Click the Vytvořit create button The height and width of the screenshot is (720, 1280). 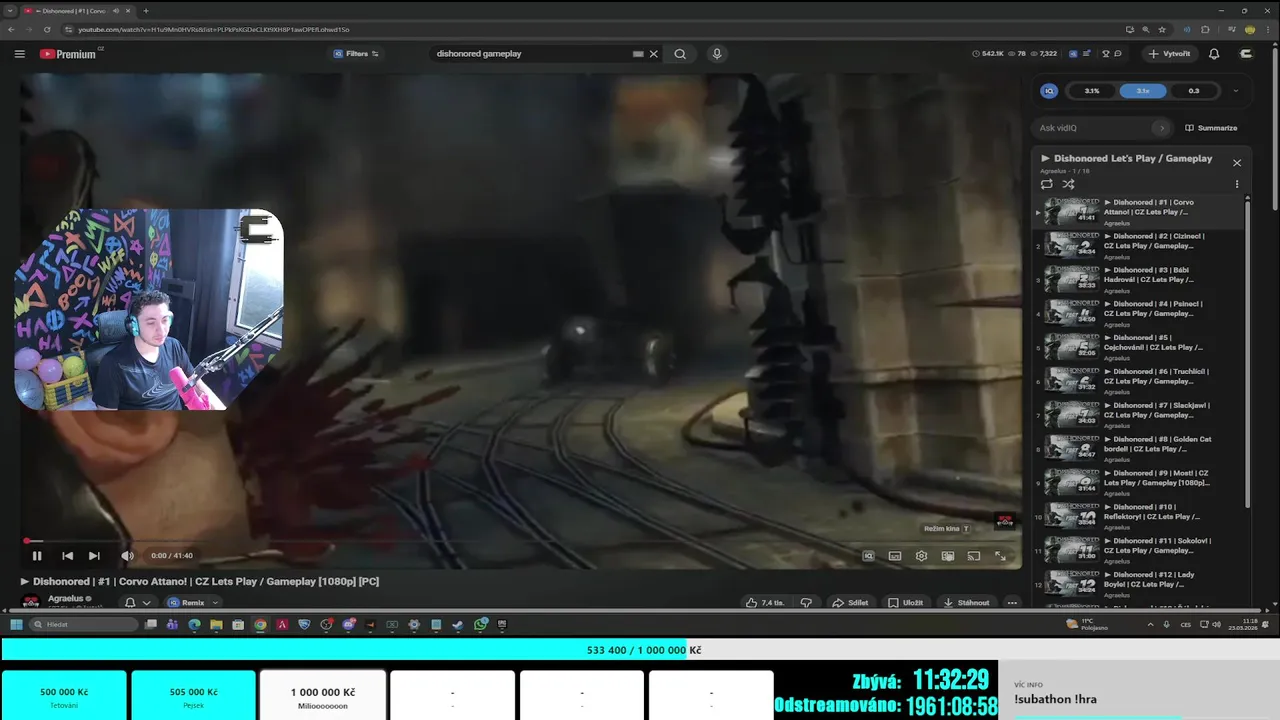pyautogui.click(x=1169, y=54)
